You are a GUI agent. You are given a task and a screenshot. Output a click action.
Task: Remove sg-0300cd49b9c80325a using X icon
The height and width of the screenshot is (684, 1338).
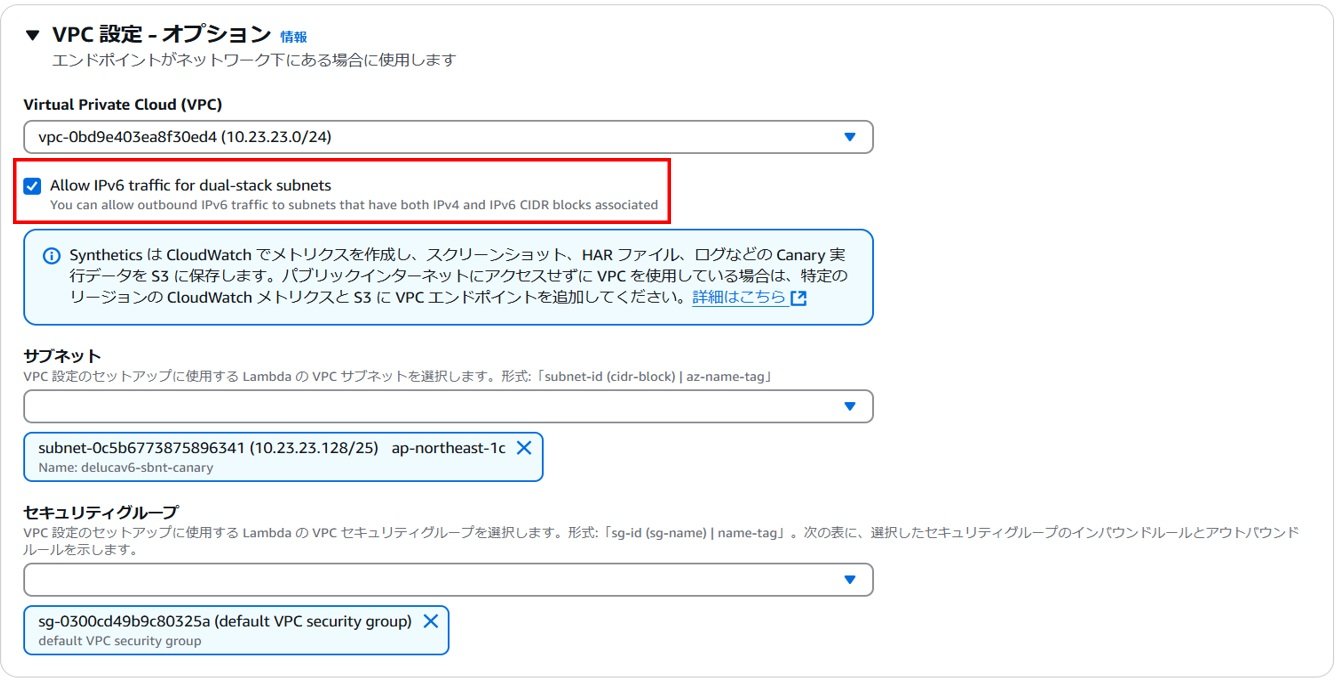[x=430, y=621]
